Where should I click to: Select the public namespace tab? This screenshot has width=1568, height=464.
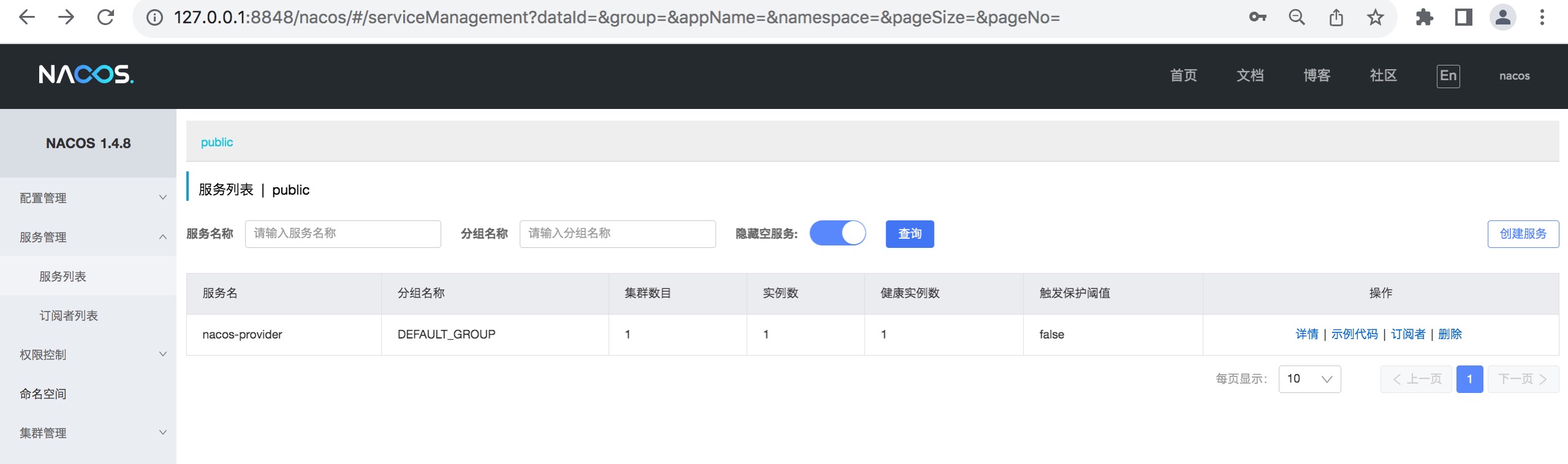tap(217, 142)
